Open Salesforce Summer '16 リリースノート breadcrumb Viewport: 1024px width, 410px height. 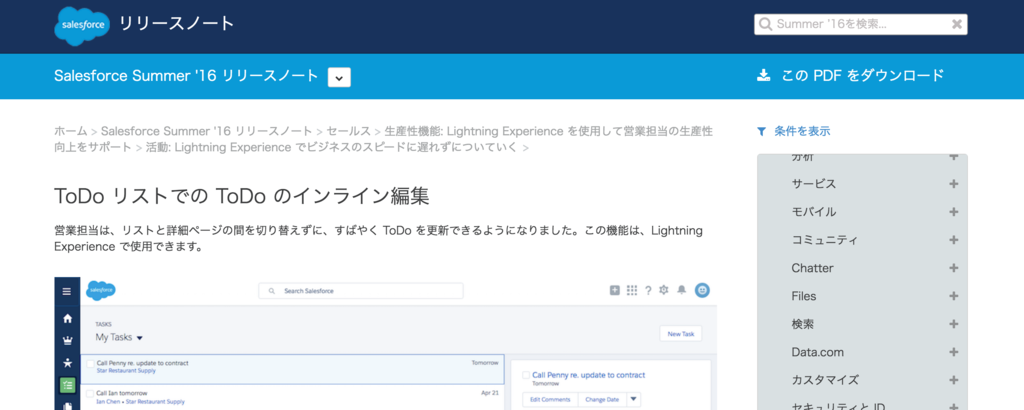206,131
